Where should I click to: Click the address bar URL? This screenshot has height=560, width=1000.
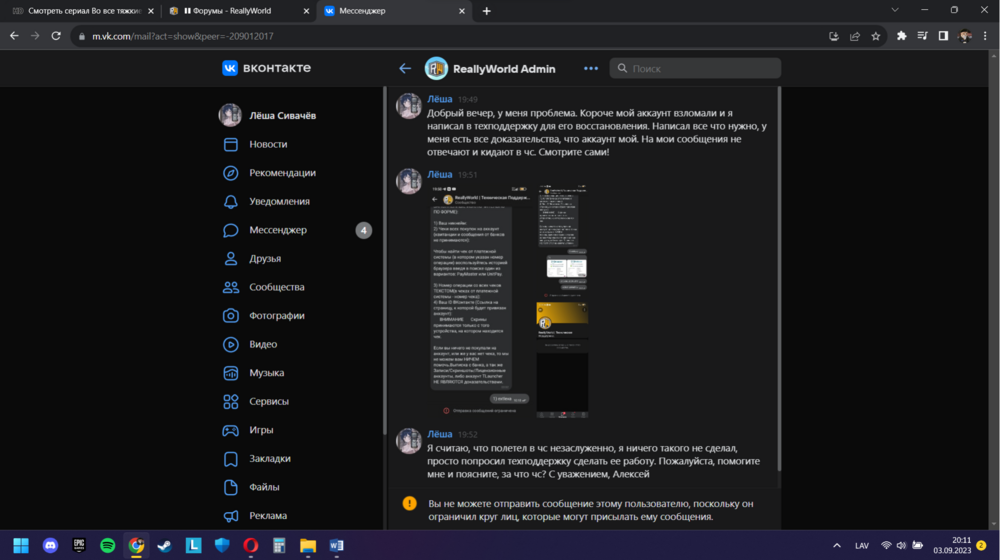click(x=182, y=36)
